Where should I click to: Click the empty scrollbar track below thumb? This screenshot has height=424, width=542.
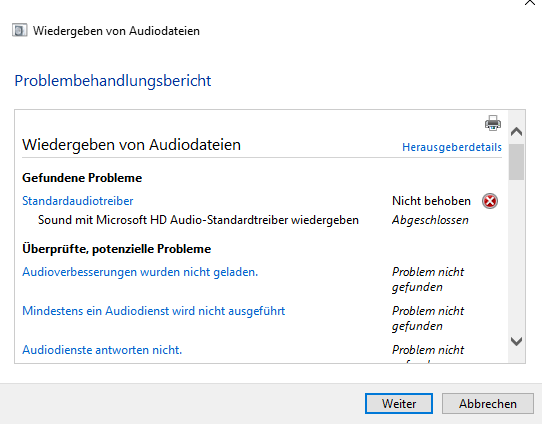point(516,256)
